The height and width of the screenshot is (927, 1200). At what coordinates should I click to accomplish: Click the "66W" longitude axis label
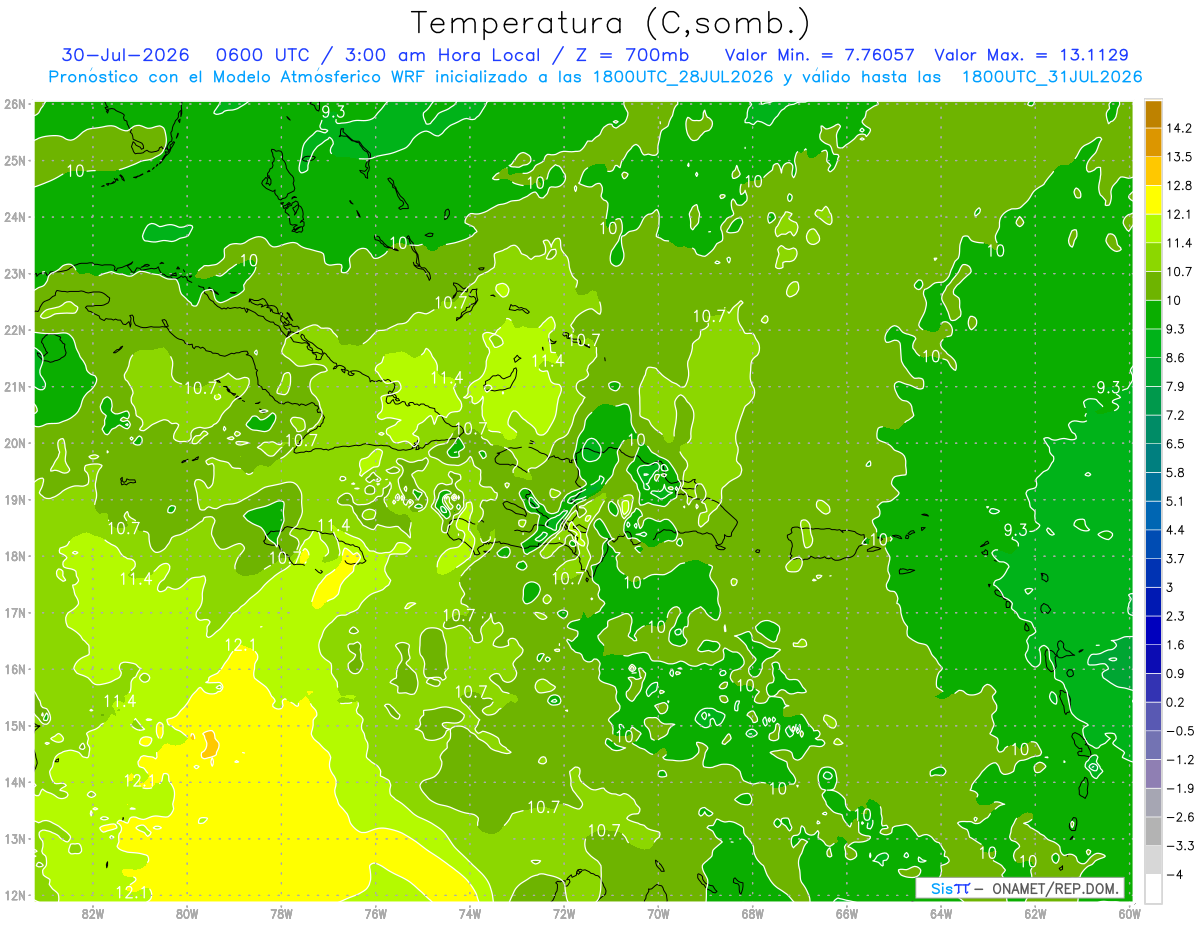(847, 914)
